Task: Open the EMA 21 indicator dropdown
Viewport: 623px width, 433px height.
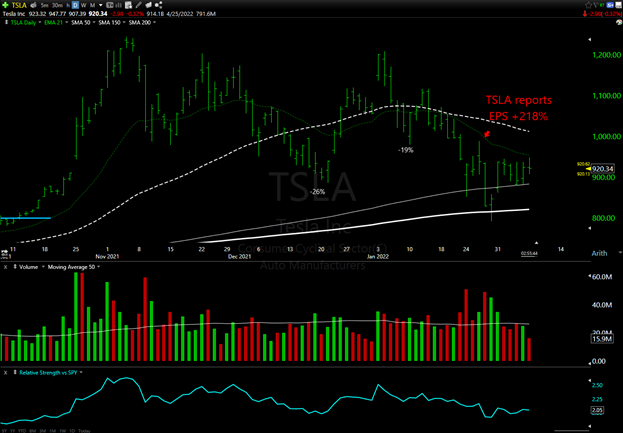Action: point(66,23)
